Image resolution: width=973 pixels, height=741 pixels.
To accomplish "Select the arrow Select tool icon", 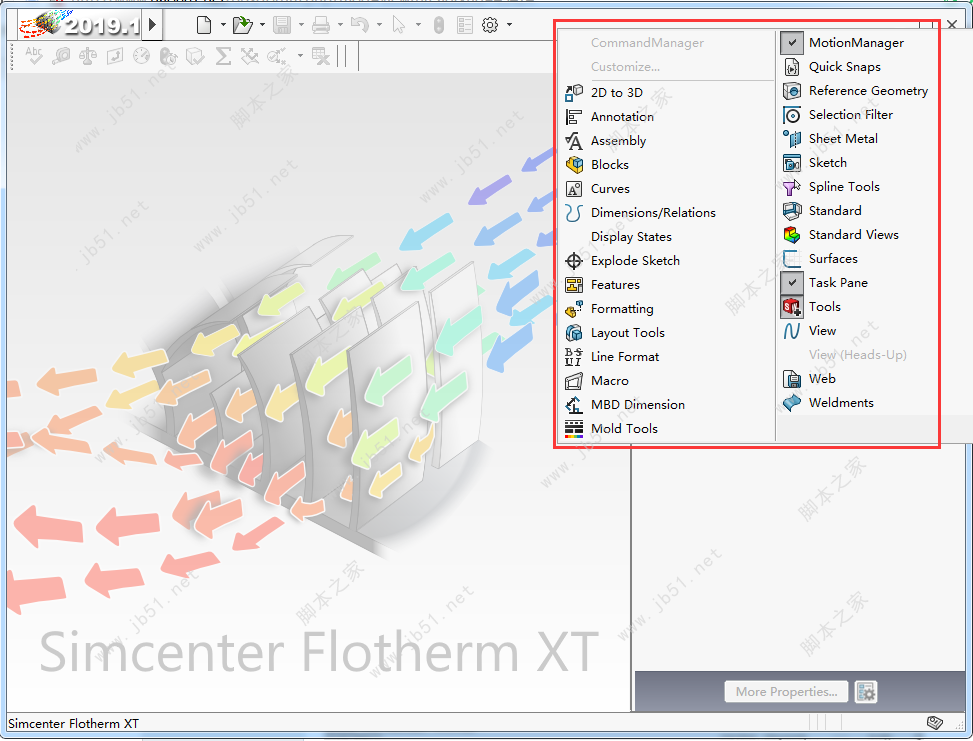I will (399, 24).
